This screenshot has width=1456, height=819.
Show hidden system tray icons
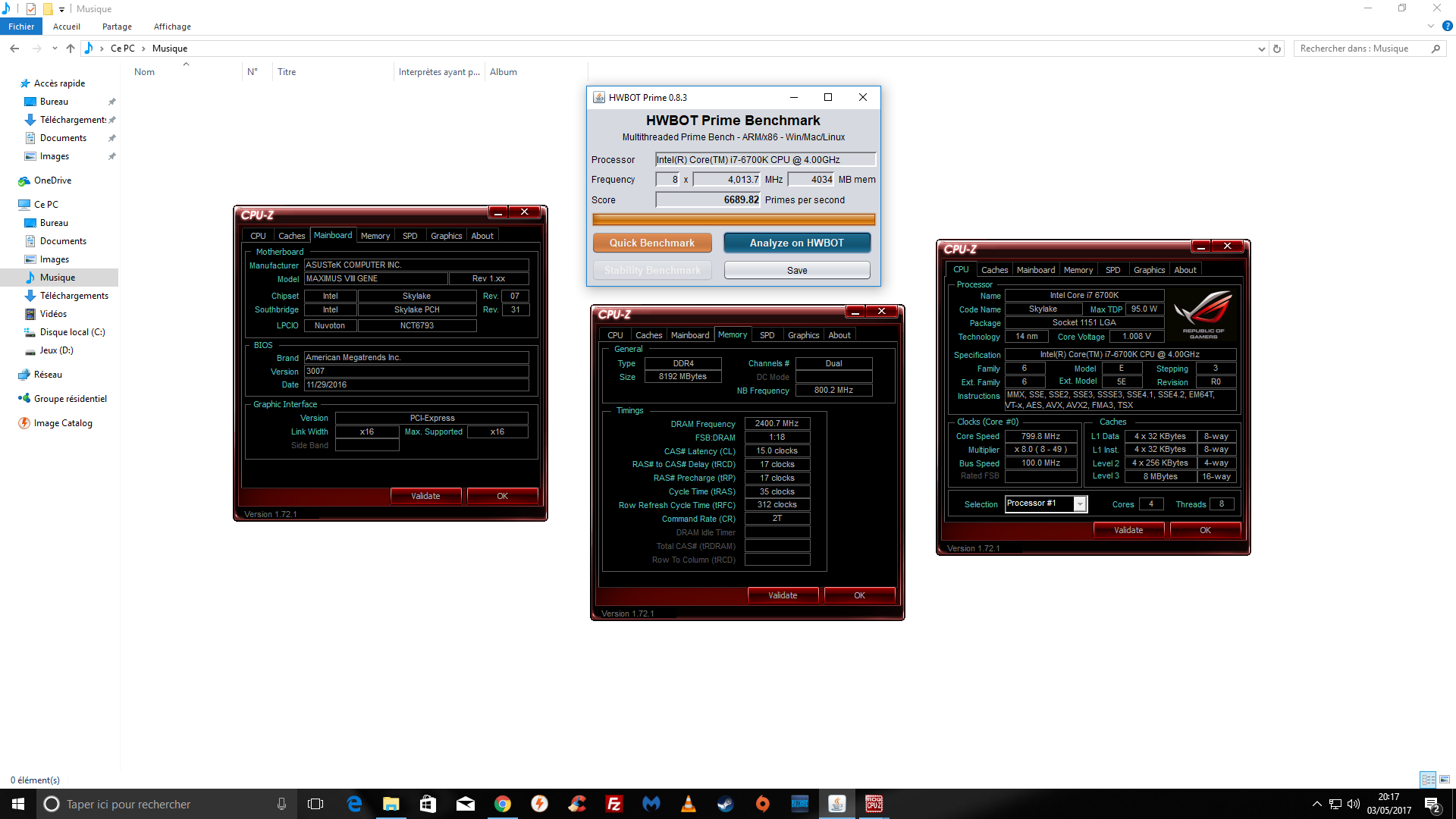pyautogui.click(x=1317, y=804)
